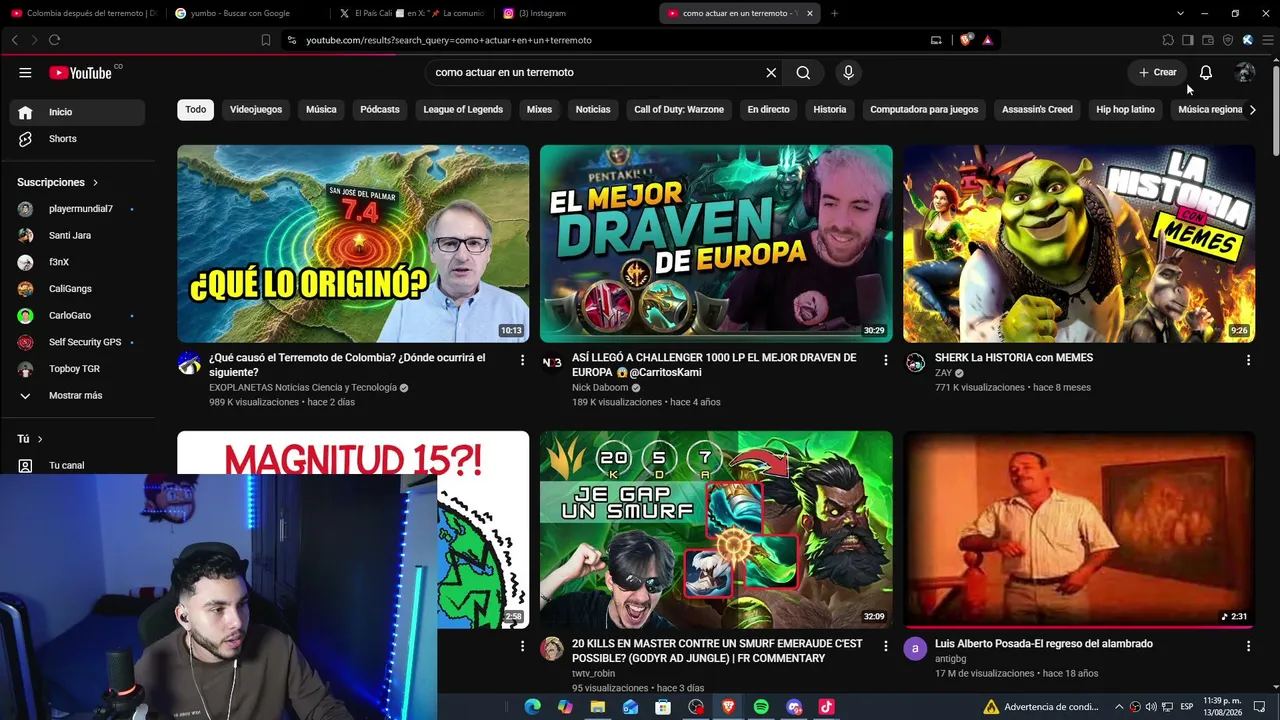This screenshot has height=720, width=1280.
Task: Open Brave Shields lion icon
Action: [965, 40]
